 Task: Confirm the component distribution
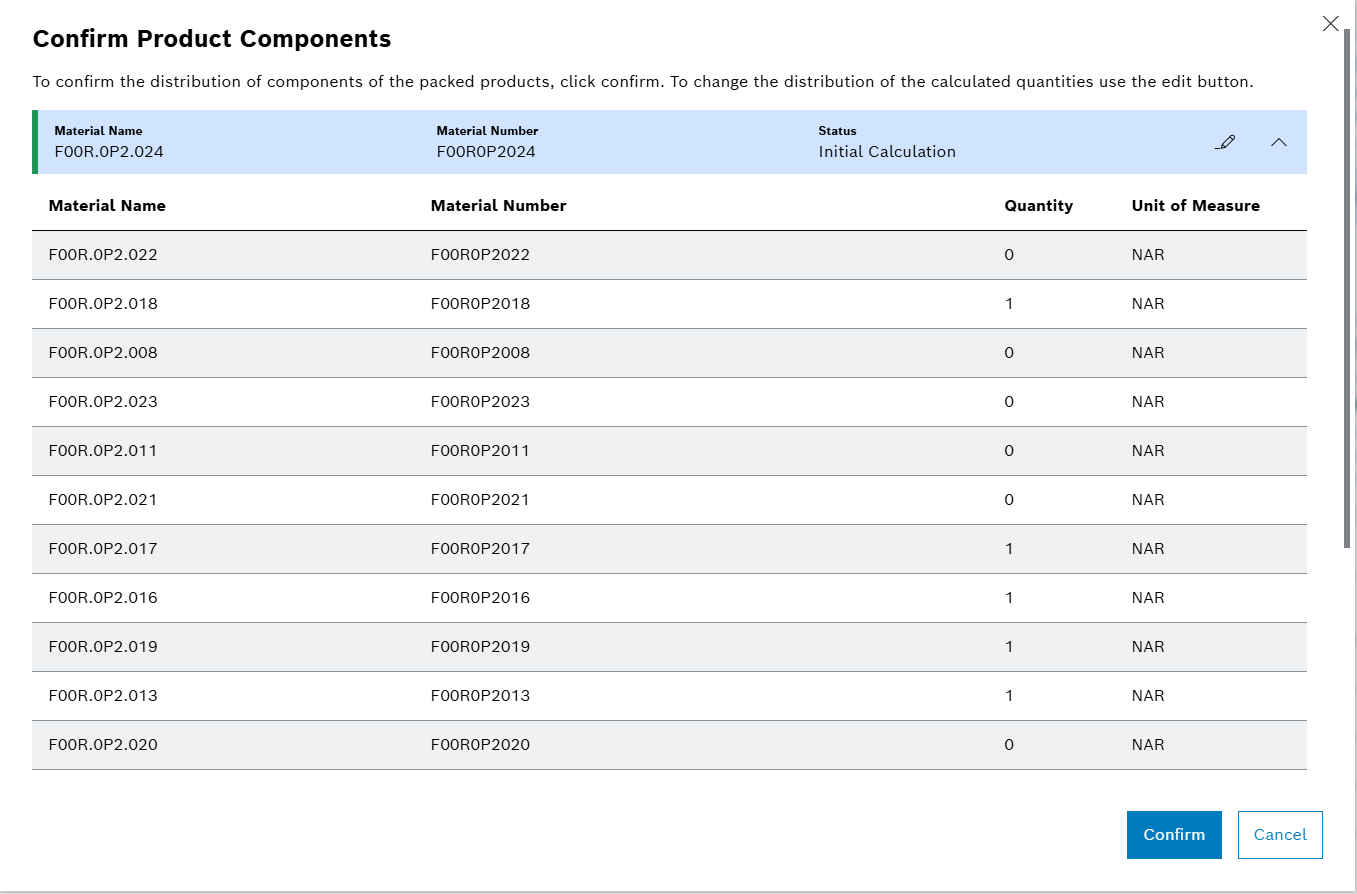click(x=1174, y=835)
